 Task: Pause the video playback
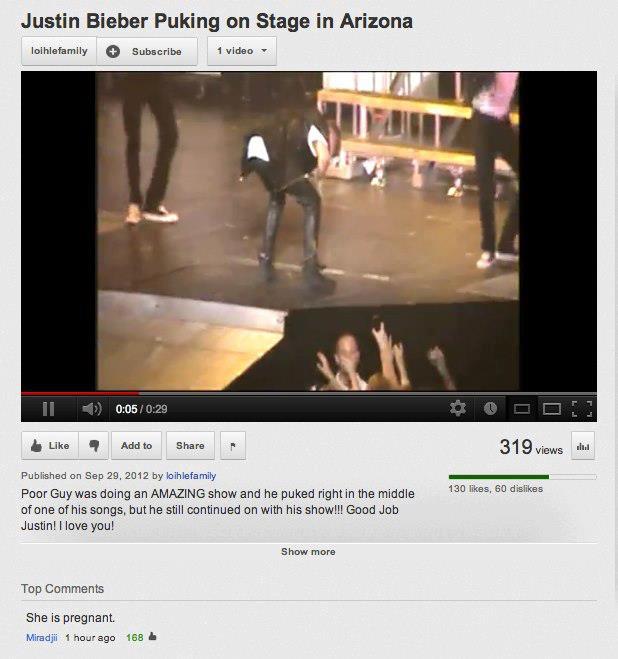(x=49, y=409)
